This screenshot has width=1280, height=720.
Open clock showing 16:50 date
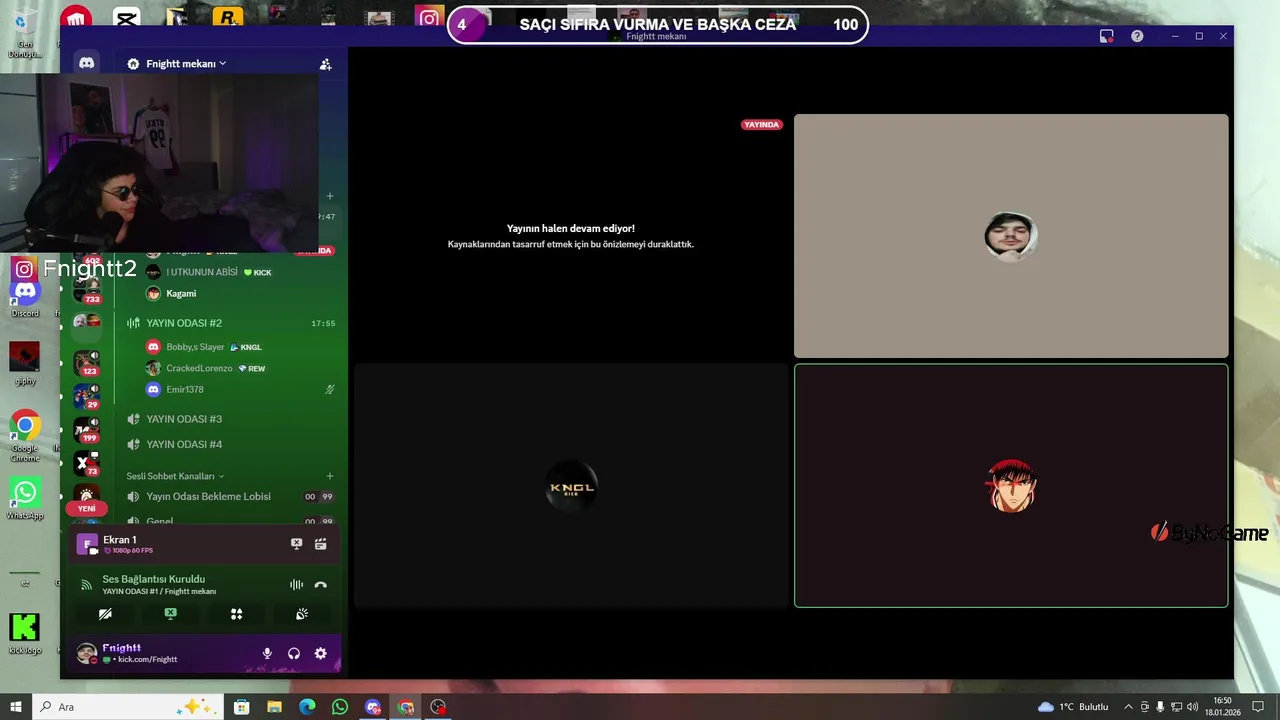coord(1222,707)
